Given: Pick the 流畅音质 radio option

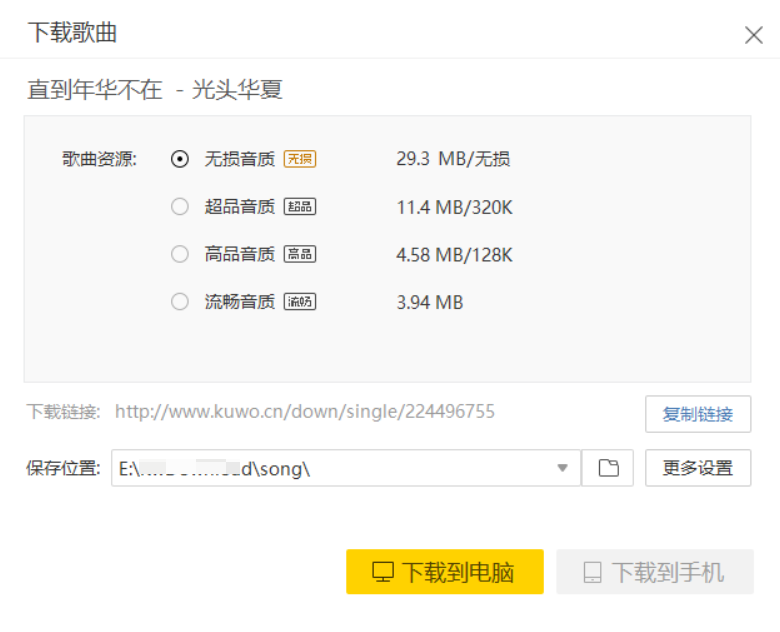Looking at the screenshot, I should (x=180, y=302).
